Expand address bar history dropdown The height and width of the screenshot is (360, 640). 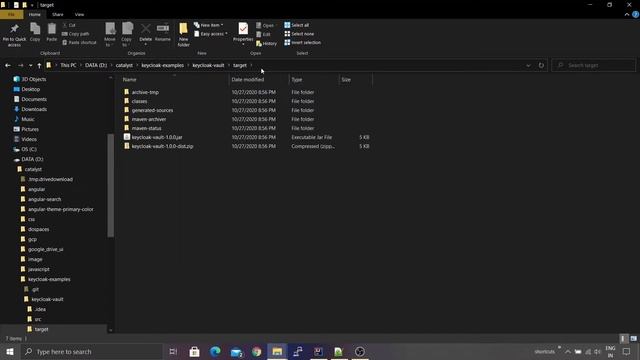click(x=528, y=65)
